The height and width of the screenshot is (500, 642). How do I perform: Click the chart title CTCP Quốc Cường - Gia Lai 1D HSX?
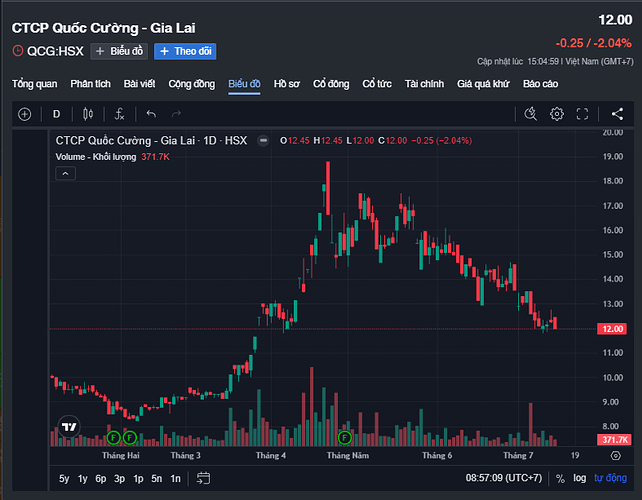[x=151, y=140]
